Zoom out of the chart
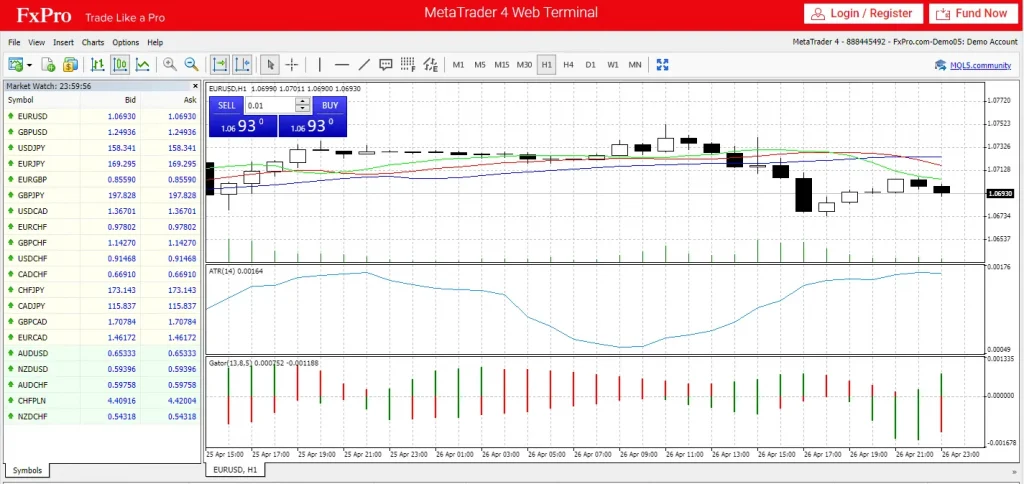The width and height of the screenshot is (1024, 484). pyautogui.click(x=191, y=65)
